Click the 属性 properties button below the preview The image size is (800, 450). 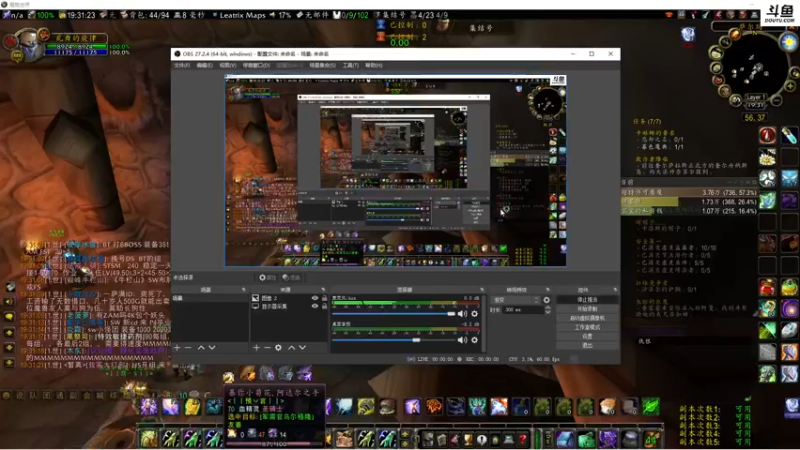267,278
